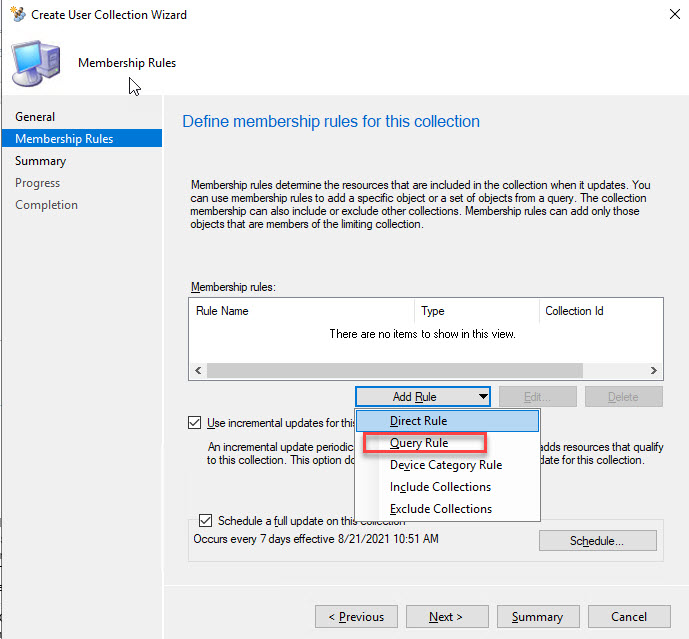Sort by the Rule Name column header
This screenshot has height=639, width=689.
pos(223,311)
